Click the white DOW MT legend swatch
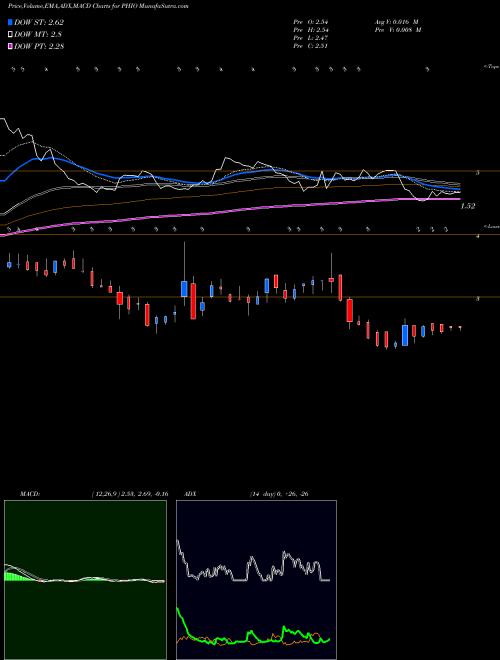Viewport: 500px width, 660px height. pyautogui.click(x=10, y=35)
